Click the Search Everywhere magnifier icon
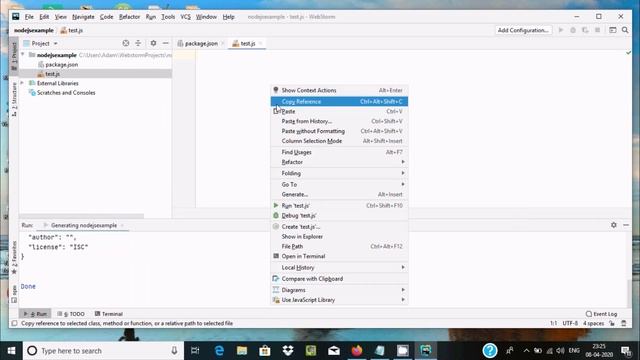The width and height of the screenshot is (640, 360). 625,30
